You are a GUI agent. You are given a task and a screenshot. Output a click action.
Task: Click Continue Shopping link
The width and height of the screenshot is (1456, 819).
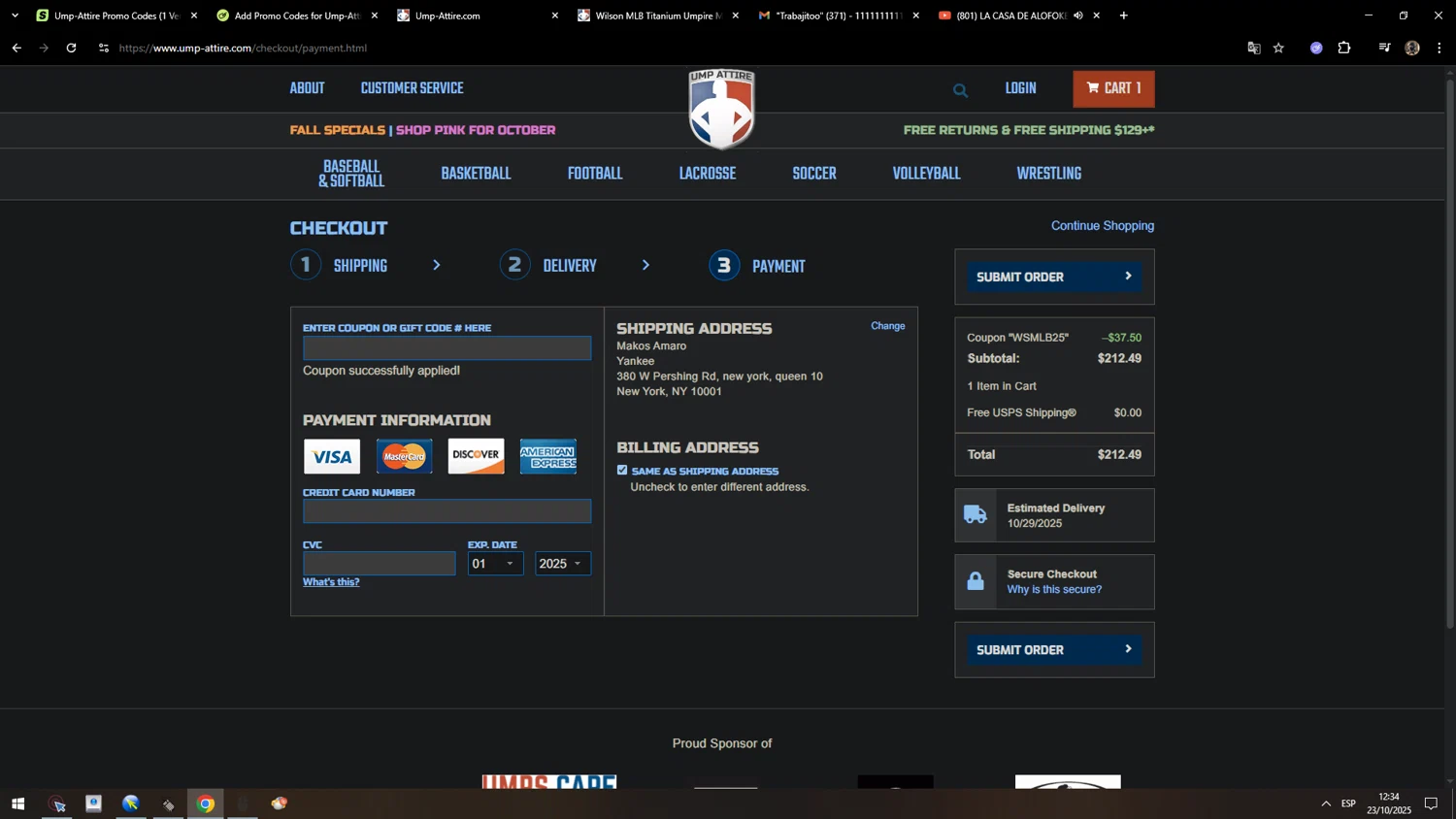[x=1103, y=226]
